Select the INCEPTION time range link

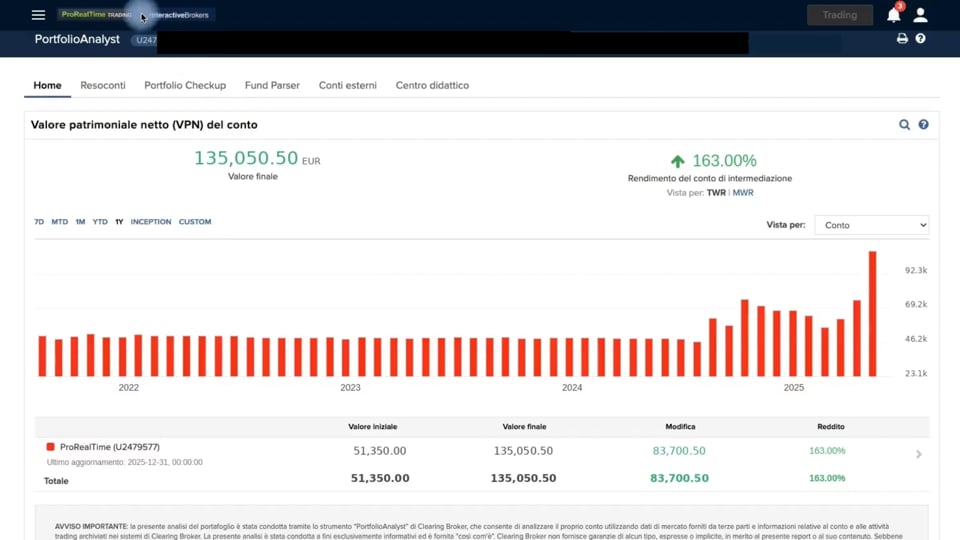pyautogui.click(x=151, y=222)
